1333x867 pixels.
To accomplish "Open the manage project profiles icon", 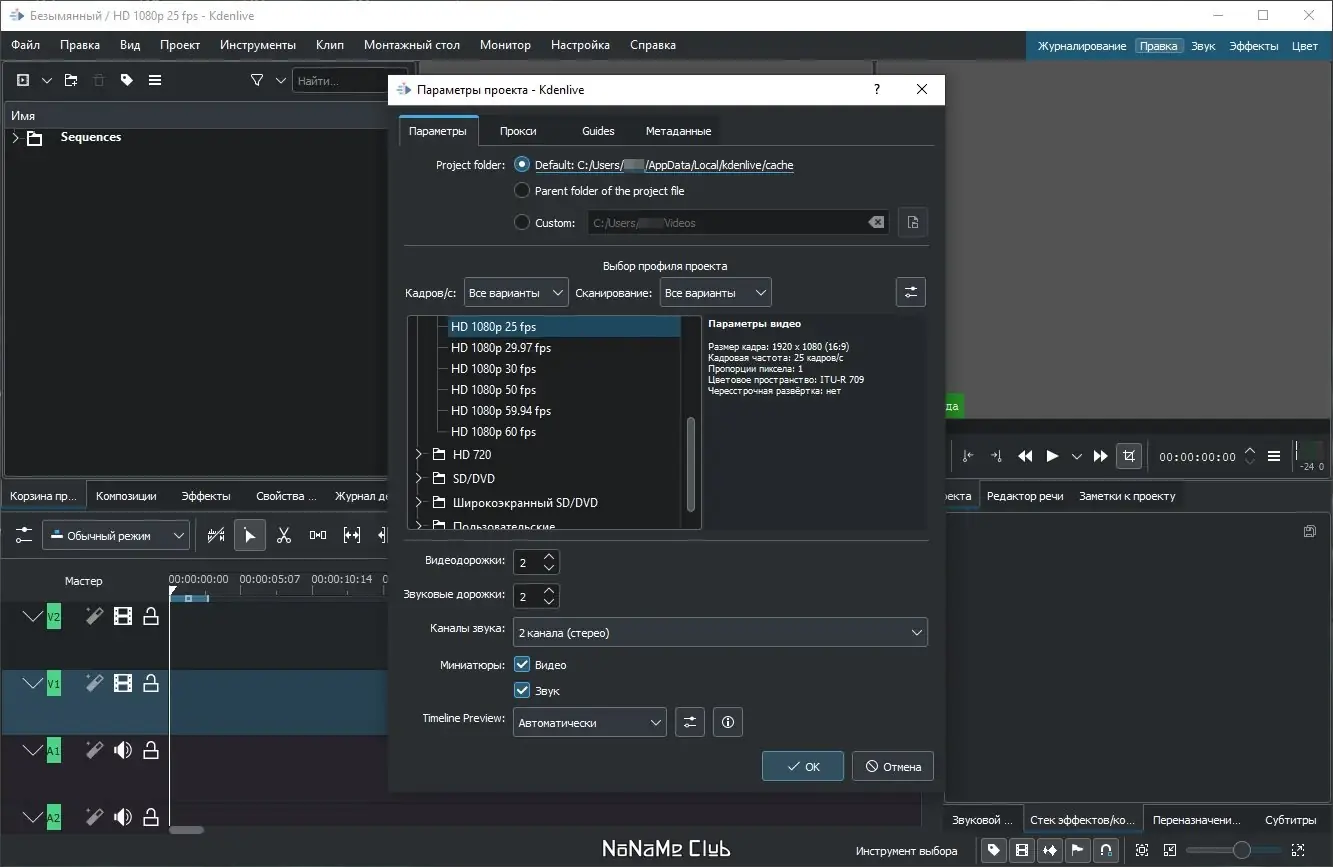I will tap(910, 293).
